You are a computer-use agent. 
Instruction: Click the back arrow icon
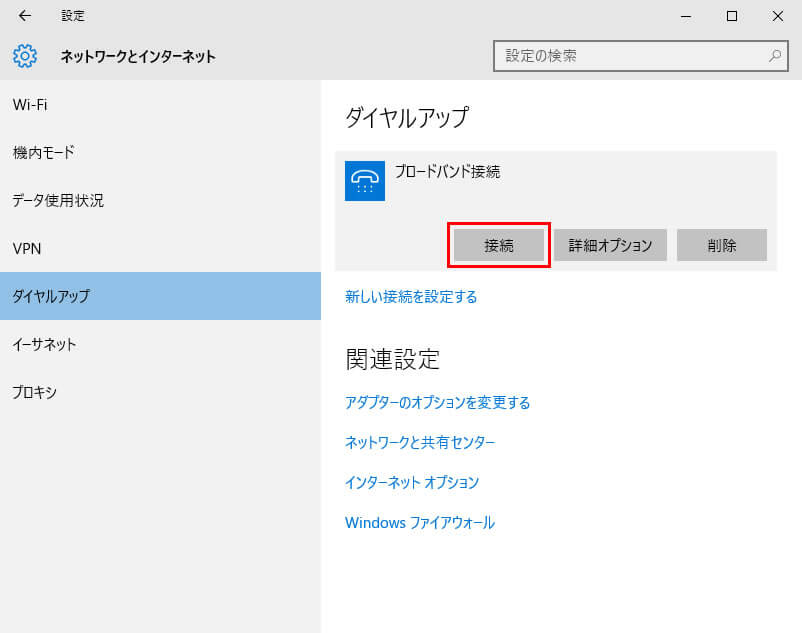(25, 16)
